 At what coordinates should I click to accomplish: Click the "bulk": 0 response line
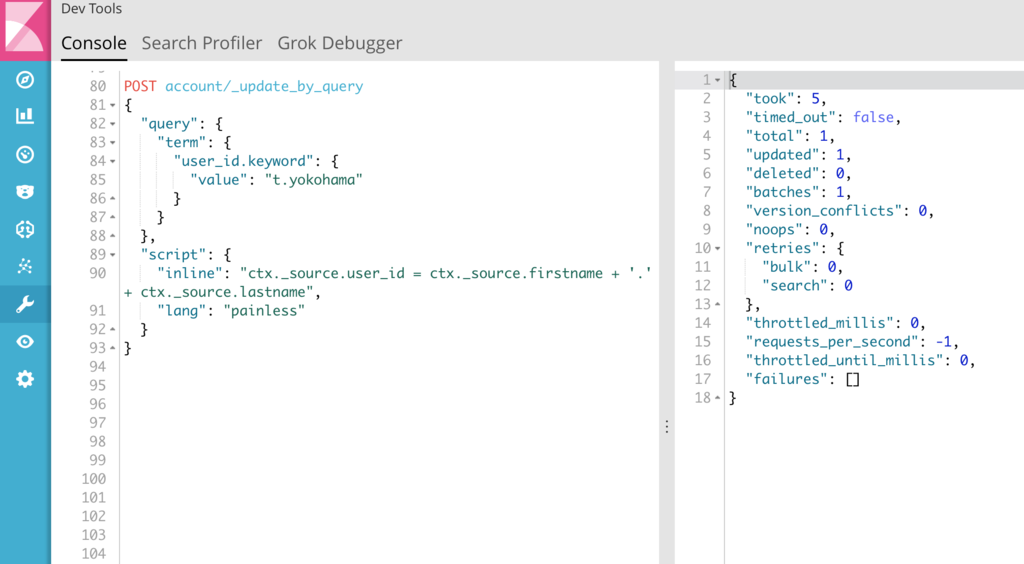(x=803, y=267)
